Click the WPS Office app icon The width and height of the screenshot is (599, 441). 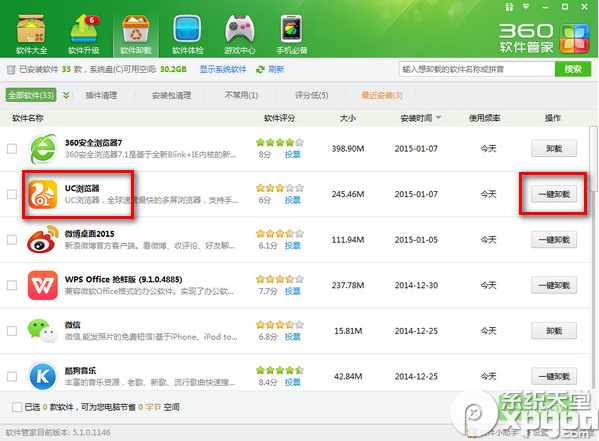click(x=43, y=285)
